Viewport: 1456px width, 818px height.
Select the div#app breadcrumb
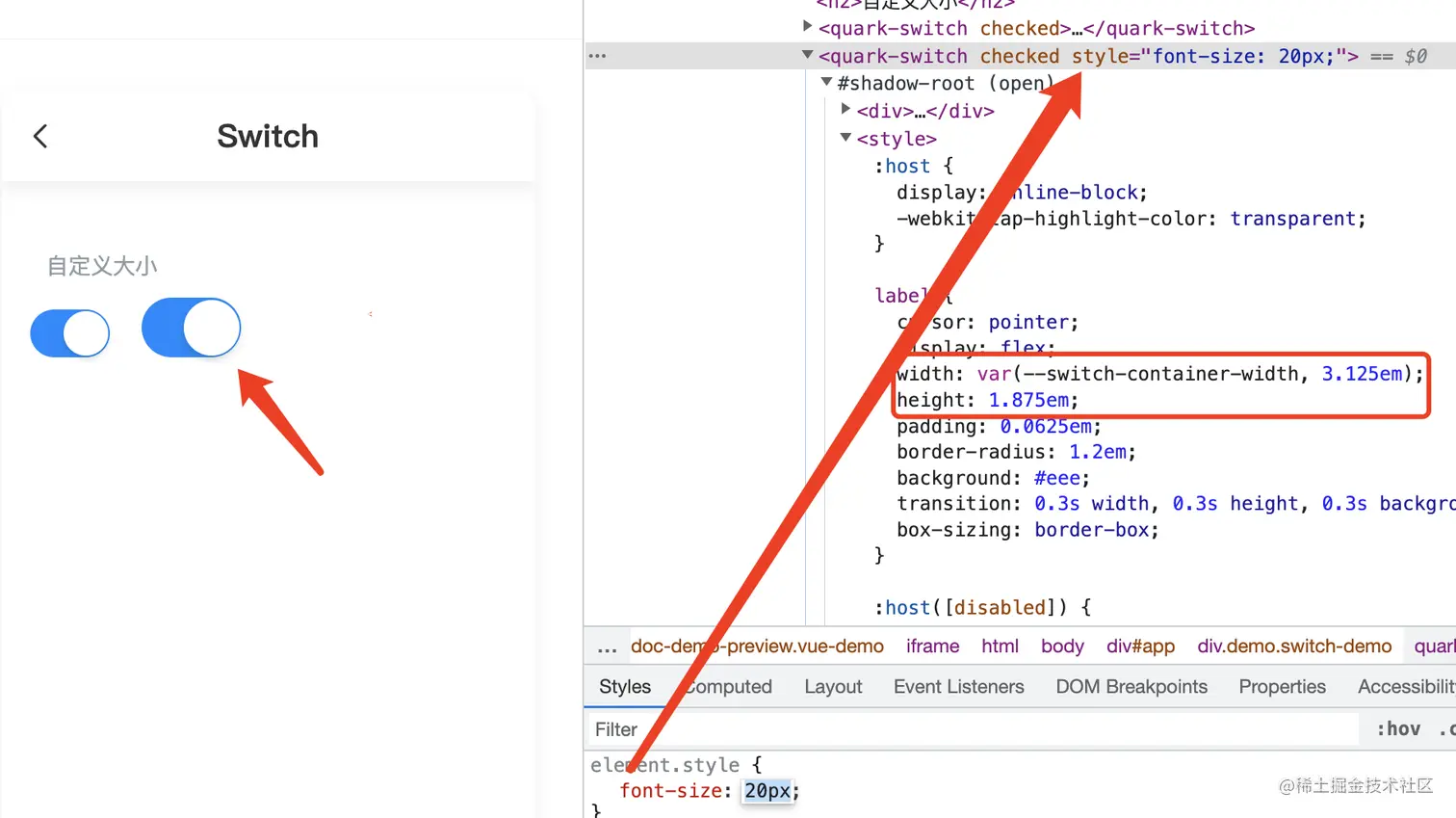coord(1140,646)
